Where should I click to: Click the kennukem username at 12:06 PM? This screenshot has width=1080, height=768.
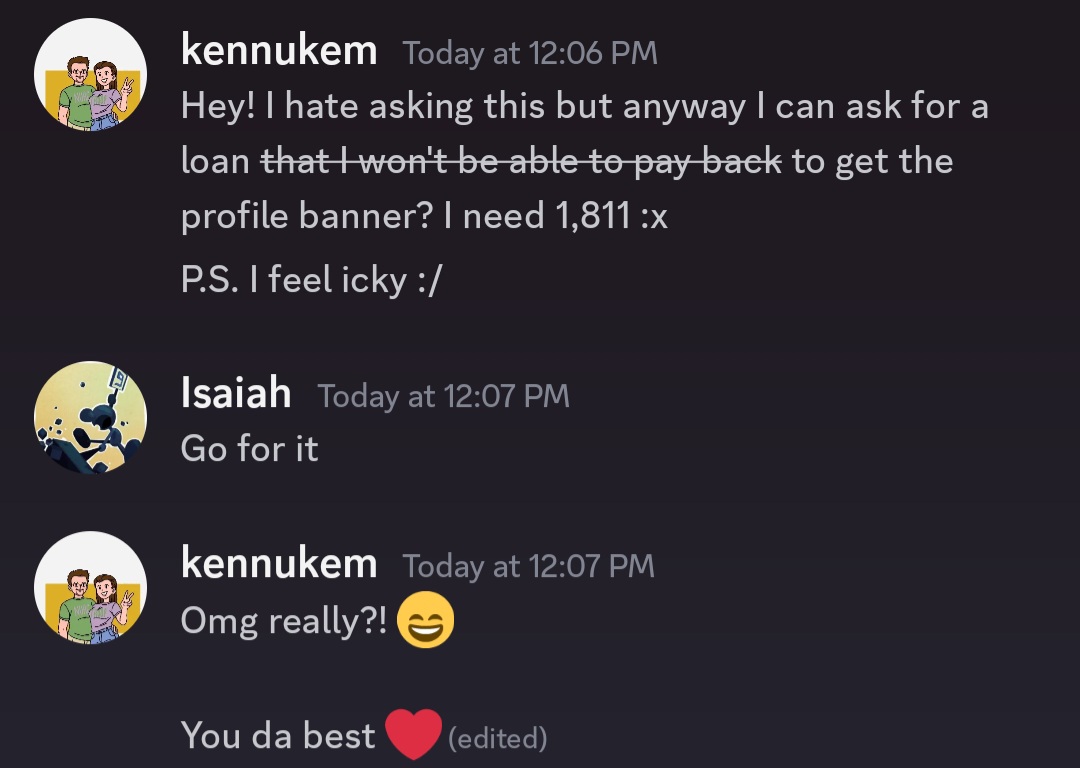tap(279, 51)
